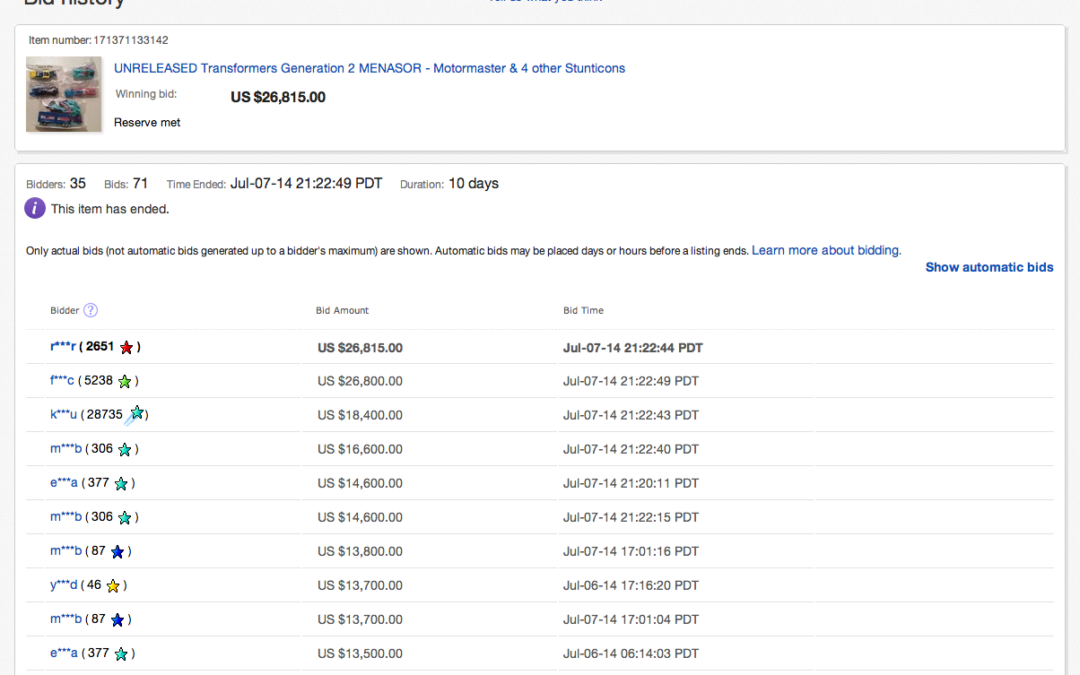Screen dimensions: 1080x675
Task: Click teal star in the US $13,500.00 row
Action: click(121, 654)
